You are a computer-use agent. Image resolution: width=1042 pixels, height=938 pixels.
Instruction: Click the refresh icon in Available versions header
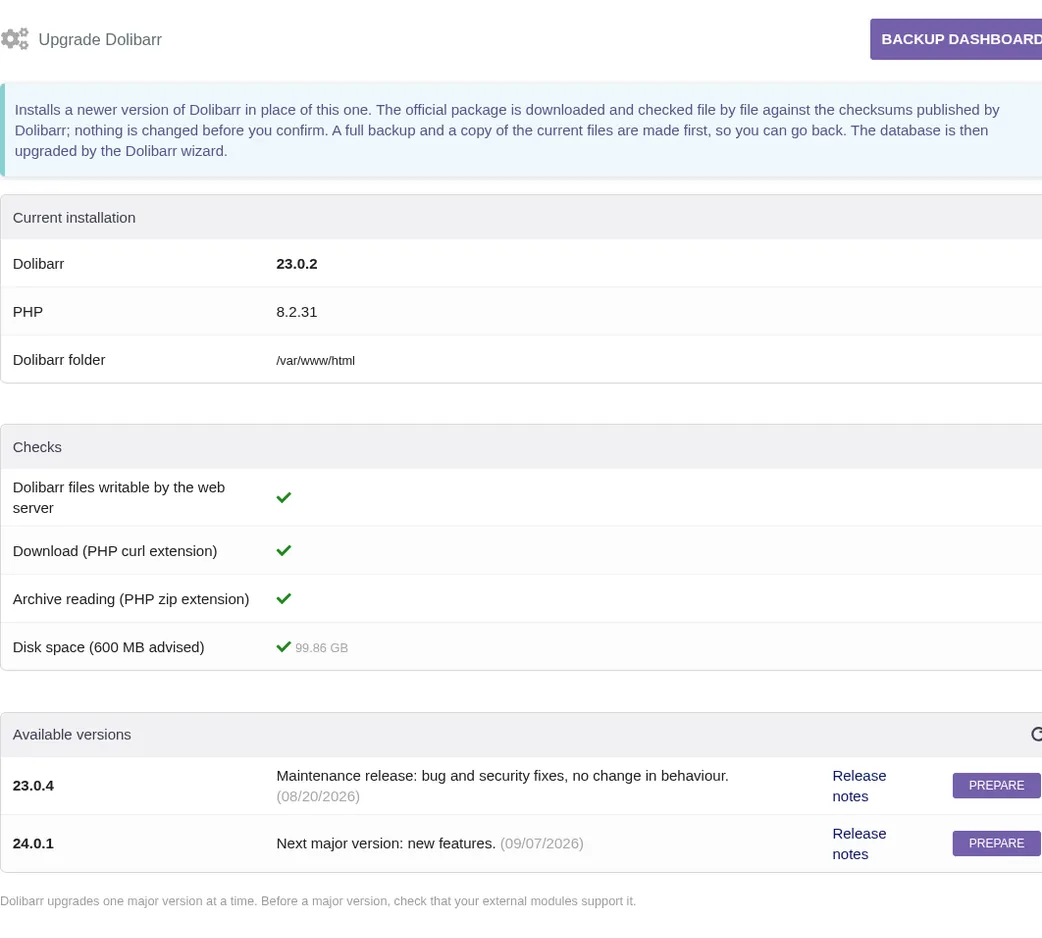coord(1037,734)
